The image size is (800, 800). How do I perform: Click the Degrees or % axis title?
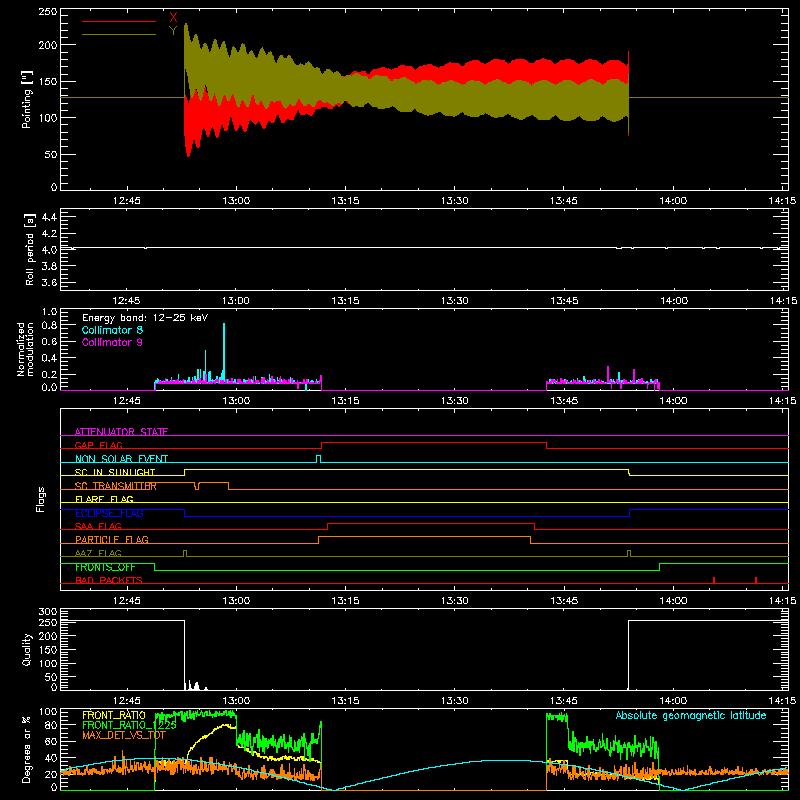coord(27,750)
